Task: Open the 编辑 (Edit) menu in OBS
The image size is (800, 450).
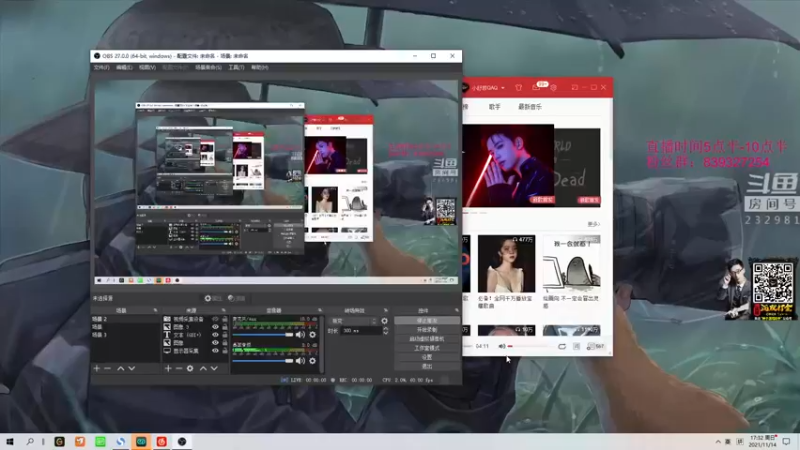Action: 124,67
